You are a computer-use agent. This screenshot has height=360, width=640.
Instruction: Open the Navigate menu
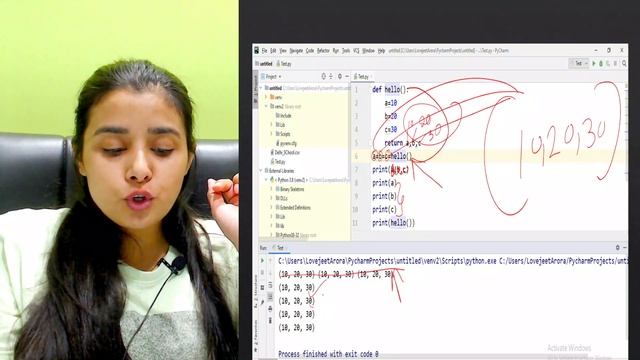click(x=296, y=51)
